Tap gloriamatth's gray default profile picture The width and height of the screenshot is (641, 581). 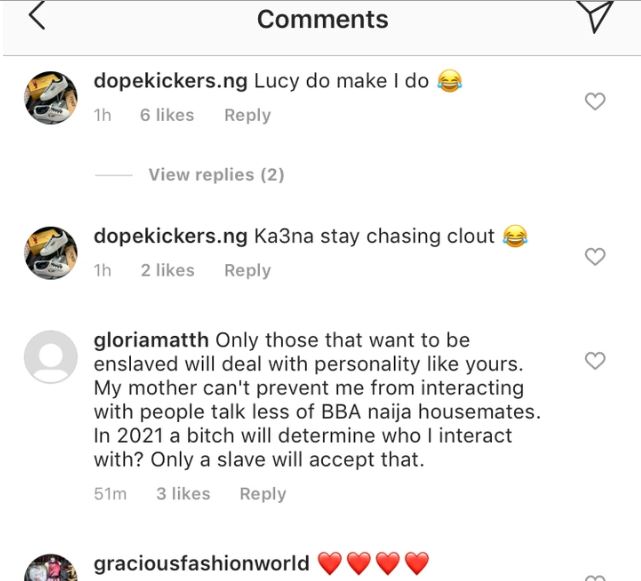pyautogui.click(x=50, y=356)
